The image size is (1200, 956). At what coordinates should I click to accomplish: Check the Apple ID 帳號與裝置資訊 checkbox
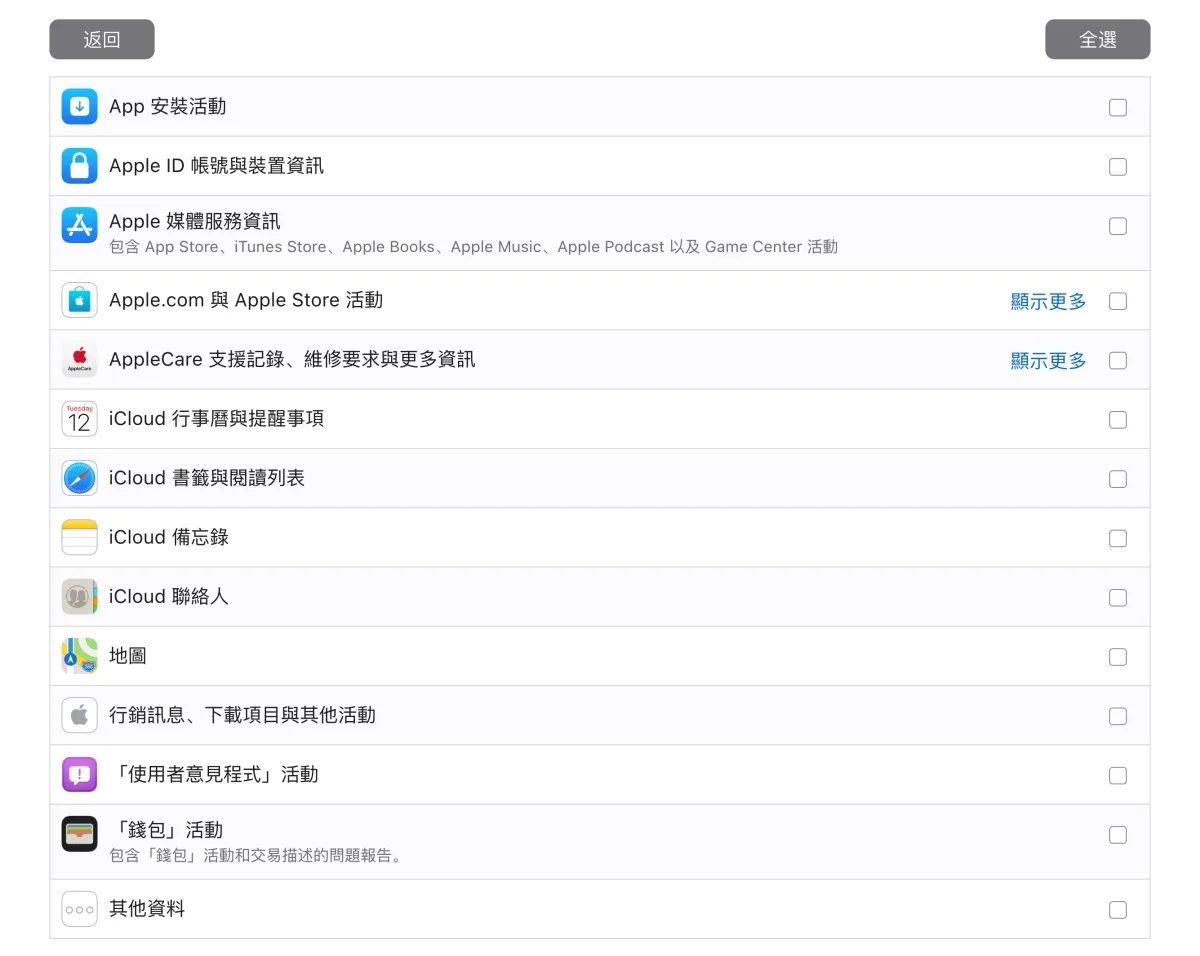tap(1118, 167)
